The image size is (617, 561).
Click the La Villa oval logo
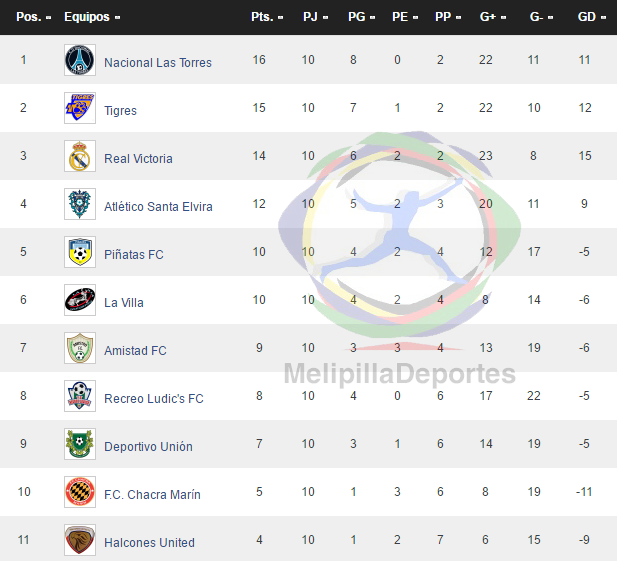[80, 300]
